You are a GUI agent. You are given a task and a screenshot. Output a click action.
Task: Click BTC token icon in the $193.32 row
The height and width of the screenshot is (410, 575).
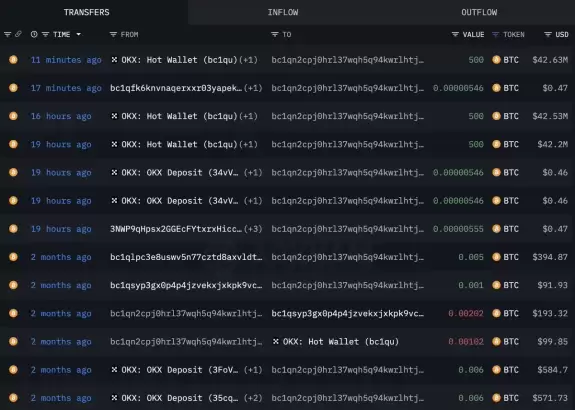tap(497, 314)
